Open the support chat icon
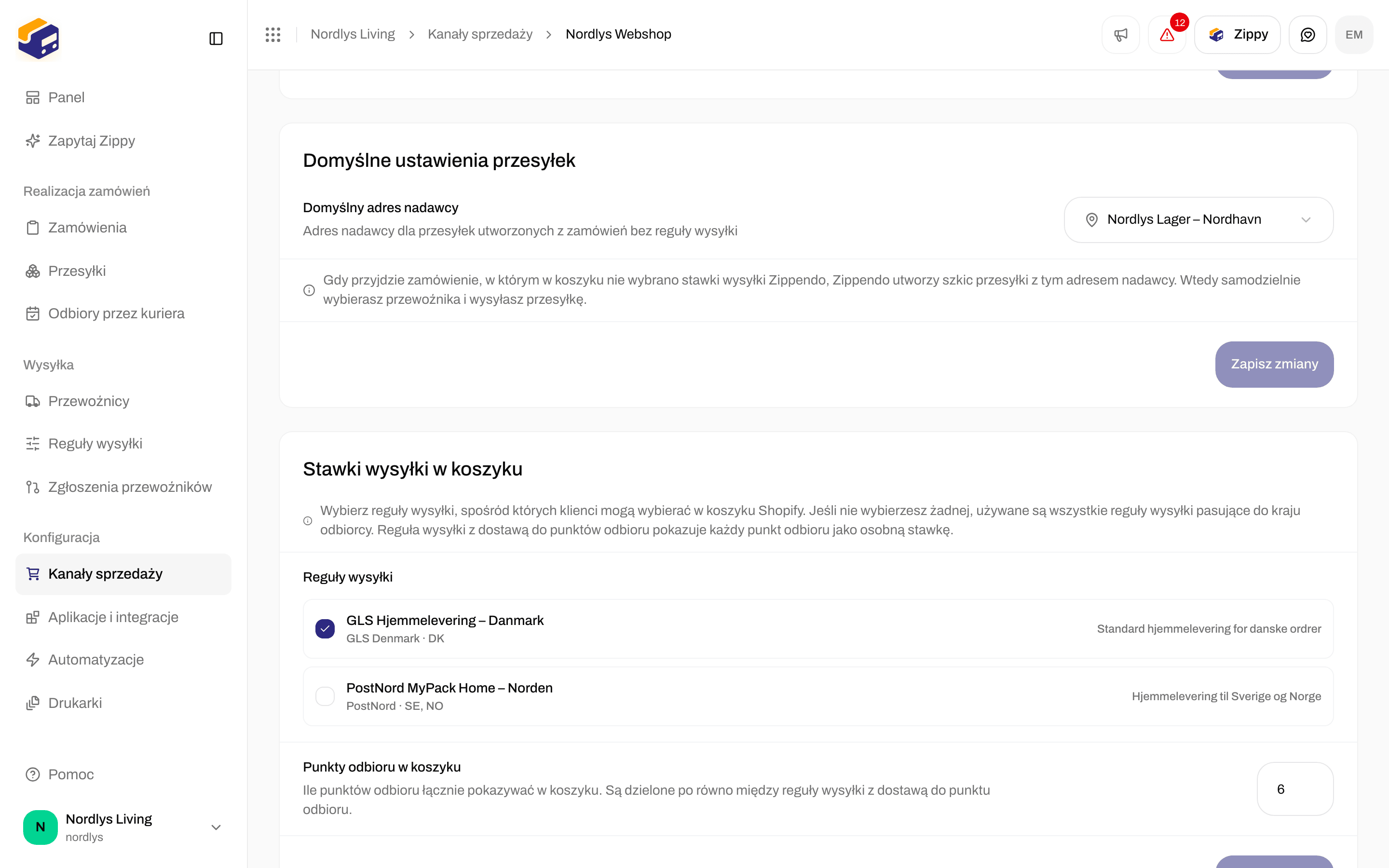The image size is (1389, 868). 1307,34
